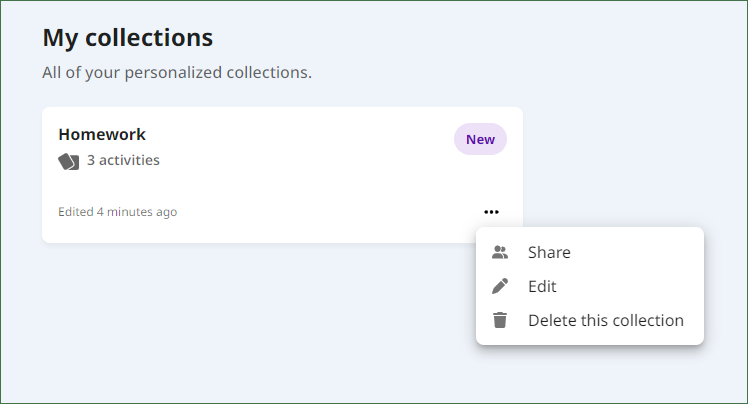Image resolution: width=748 pixels, height=404 pixels.
Task: Click the Edited 4 minutes ago timestamp
Action: tap(117, 212)
